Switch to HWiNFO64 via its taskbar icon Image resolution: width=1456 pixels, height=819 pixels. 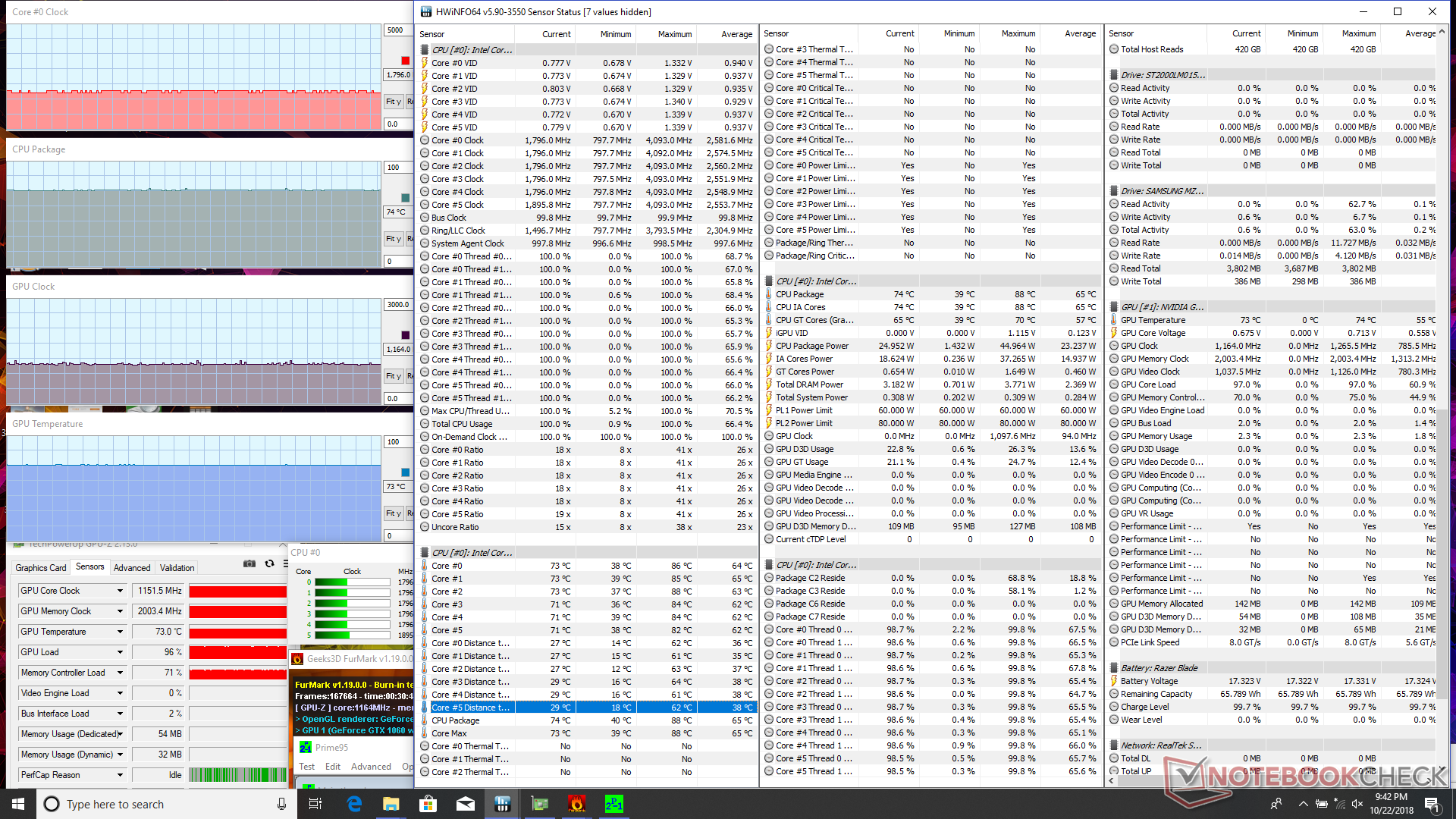[503, 804]
